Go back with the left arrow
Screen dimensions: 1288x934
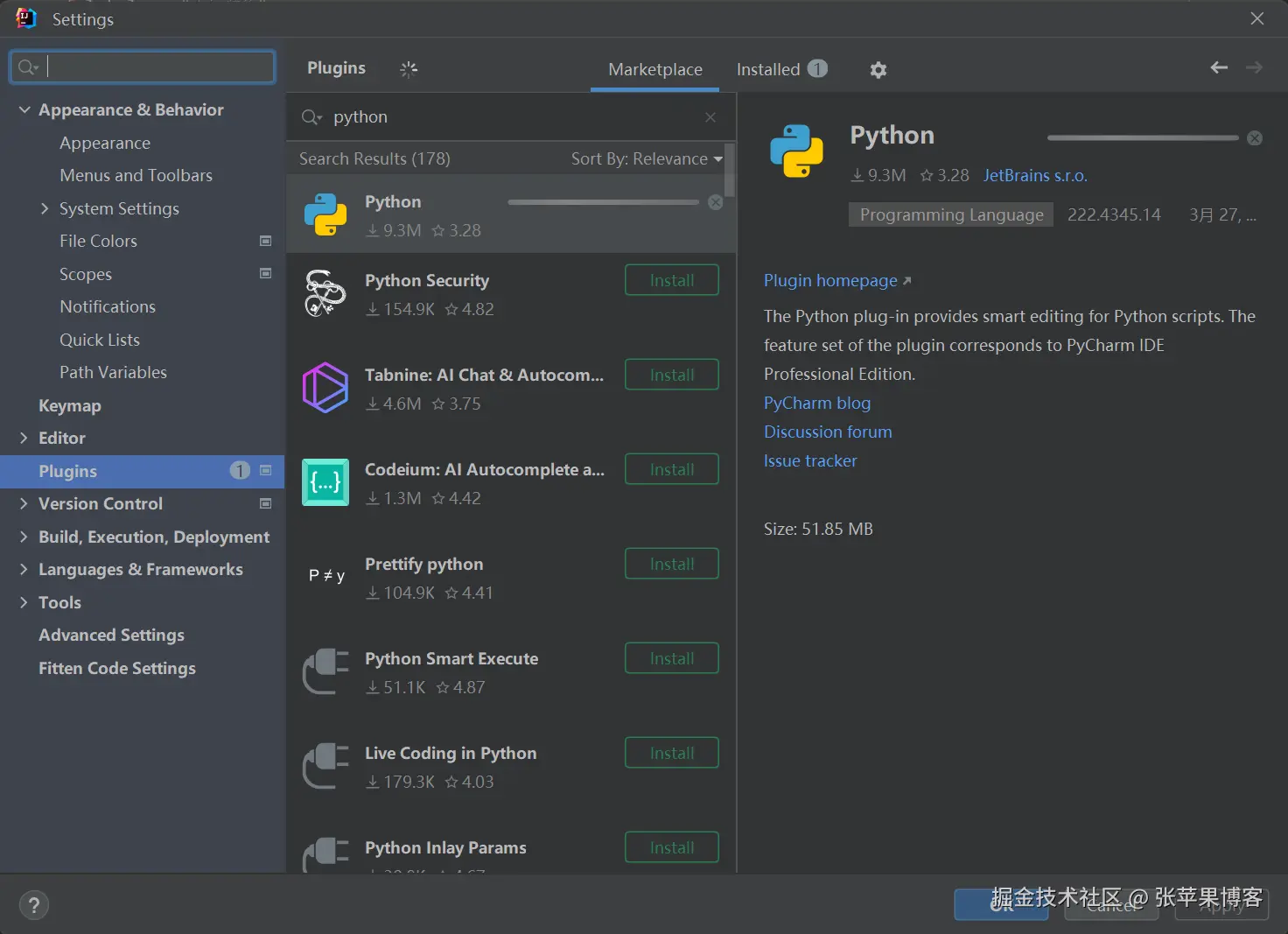1219,67
